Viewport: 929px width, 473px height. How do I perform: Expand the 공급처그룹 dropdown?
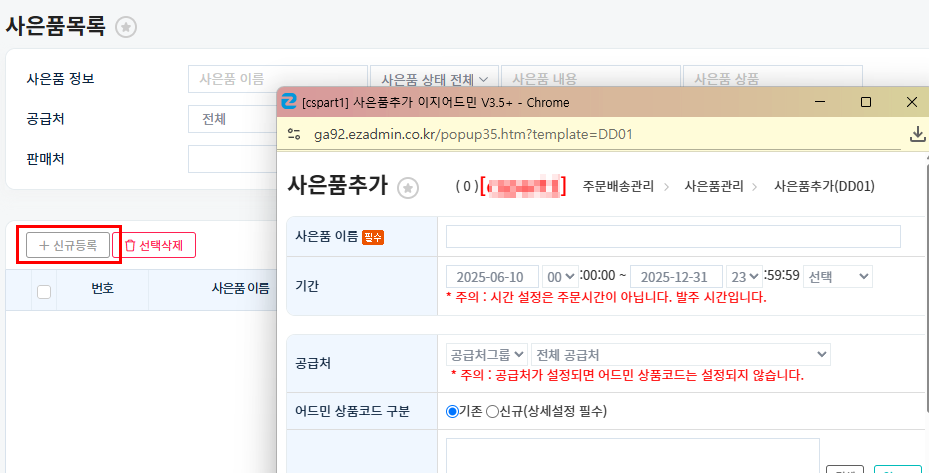click(x=487, y=354)
